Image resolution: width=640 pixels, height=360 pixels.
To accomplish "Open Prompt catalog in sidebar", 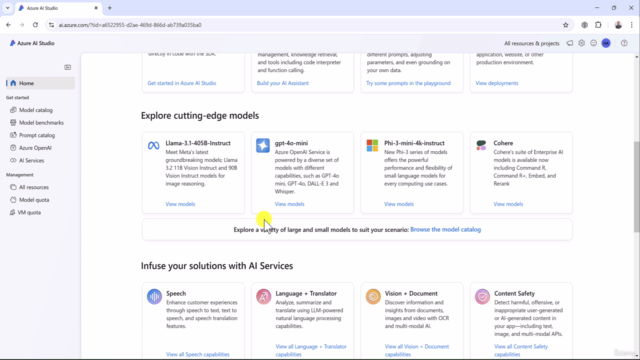I will (37, 135).
